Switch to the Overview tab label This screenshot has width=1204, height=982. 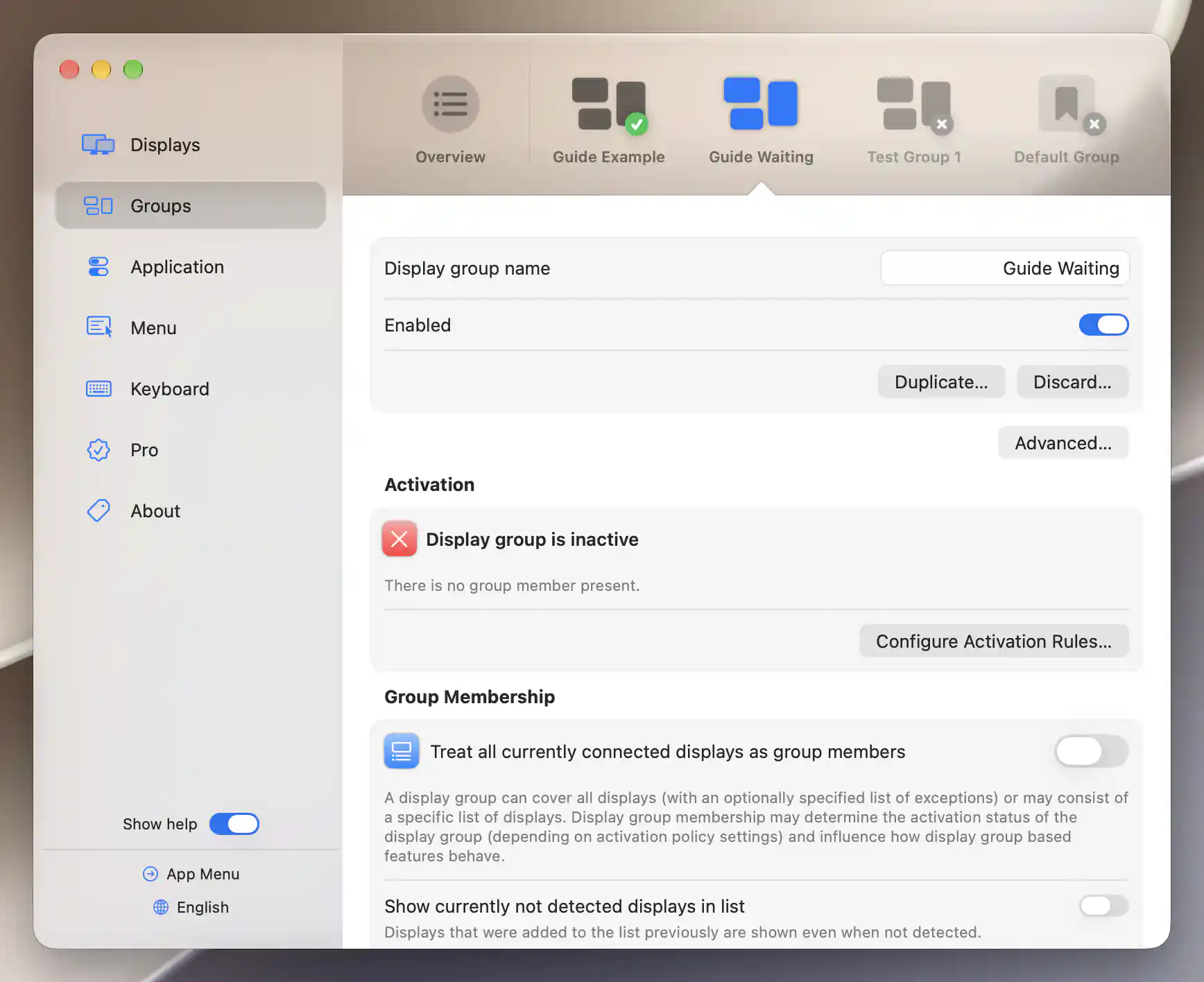[450, 157]
